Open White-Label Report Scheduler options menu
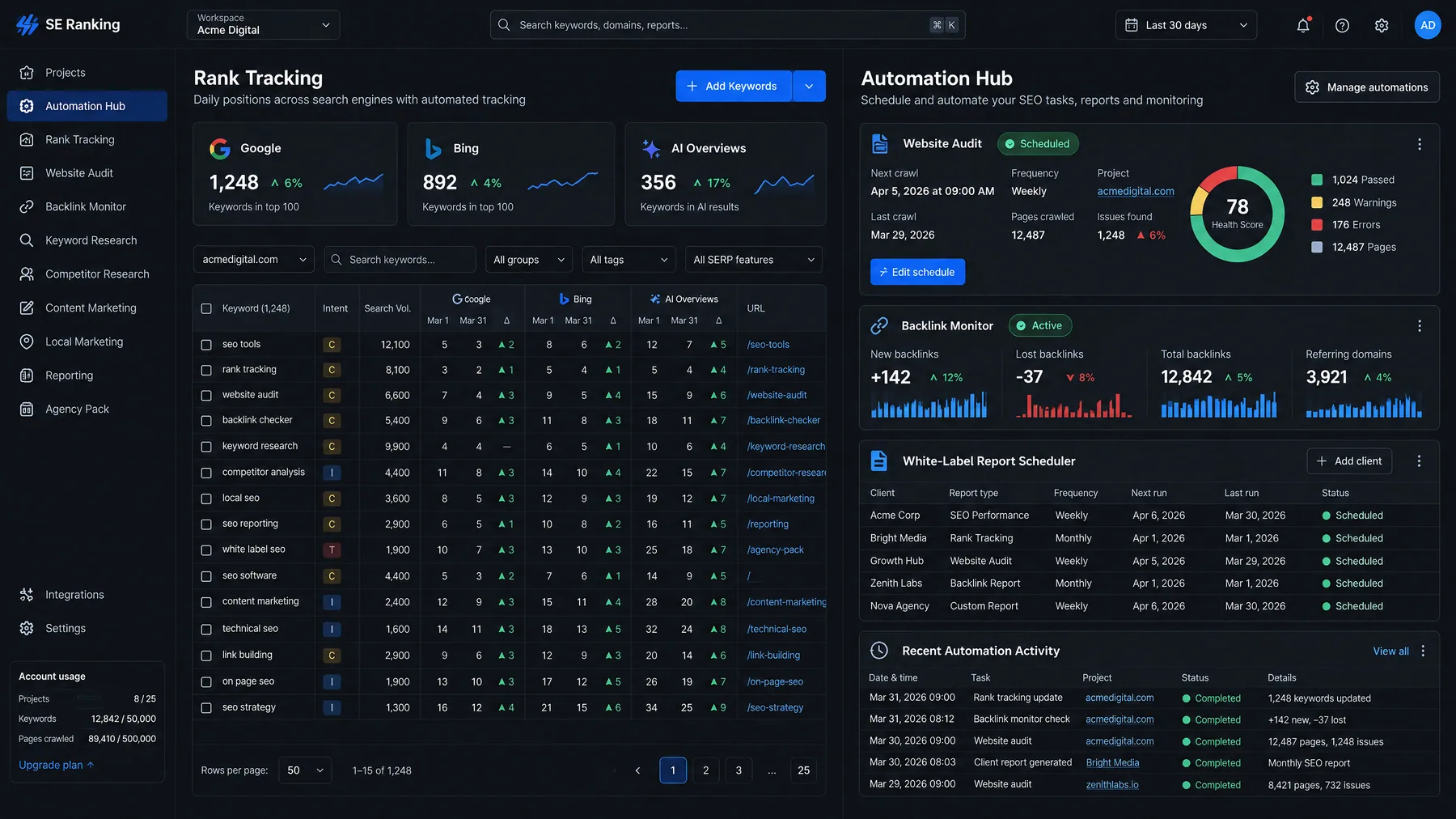 1419,460
